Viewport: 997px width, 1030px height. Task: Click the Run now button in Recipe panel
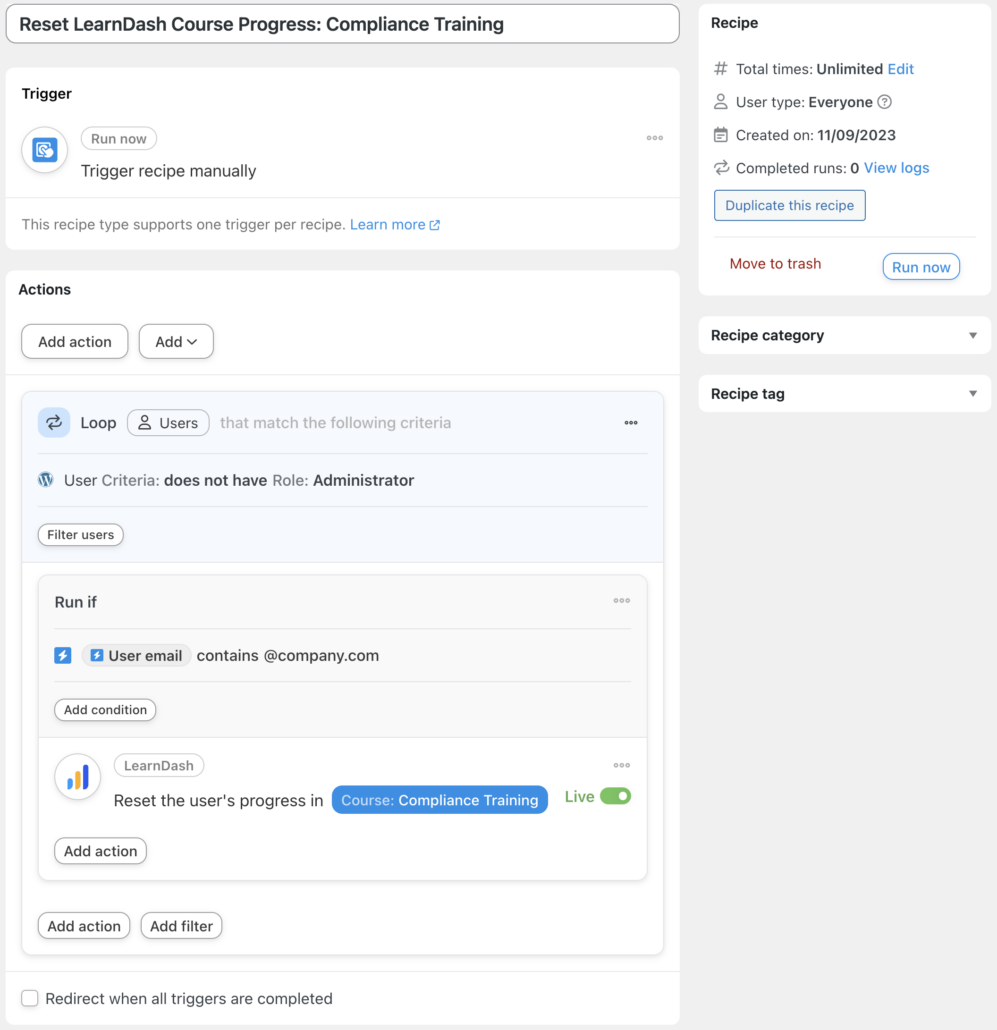pos(920,266)
